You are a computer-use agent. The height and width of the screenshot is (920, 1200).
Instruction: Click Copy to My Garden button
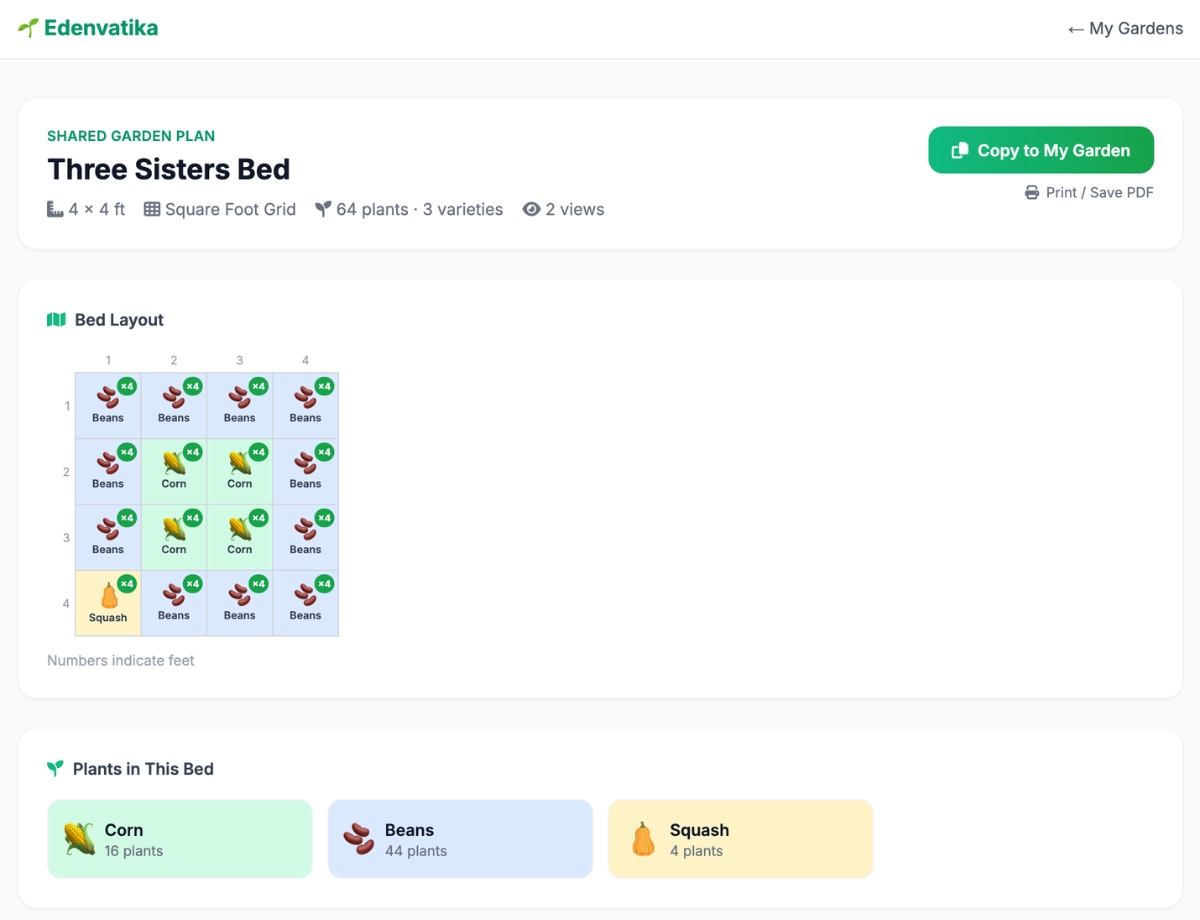click(x=1041, y=150)
